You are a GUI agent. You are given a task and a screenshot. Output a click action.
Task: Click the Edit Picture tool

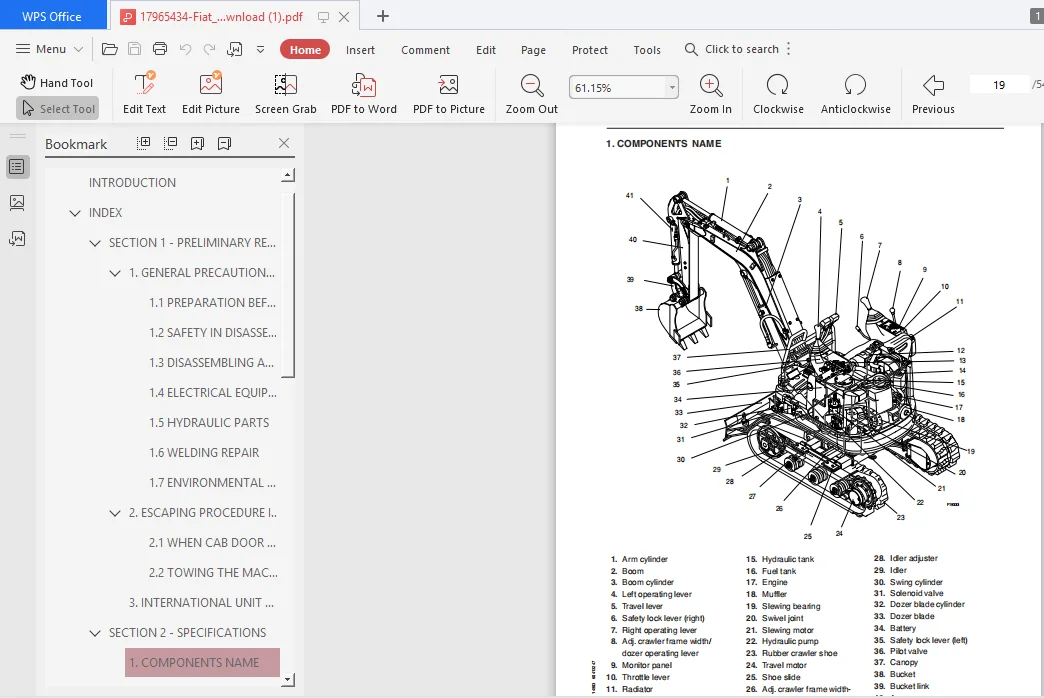click(211, 93)
